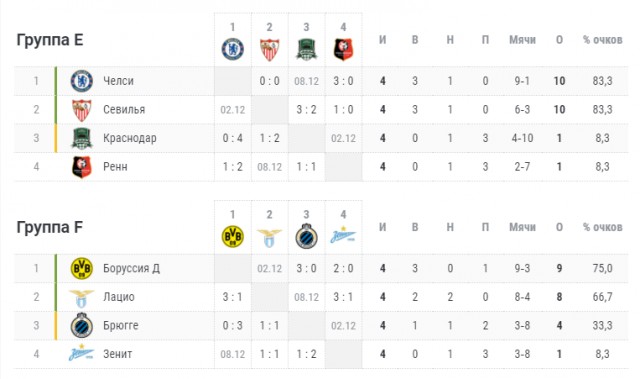The image size is (640, 379).
Task: Click Zenit logo beside Зенит row
Action: pos(81,353)
